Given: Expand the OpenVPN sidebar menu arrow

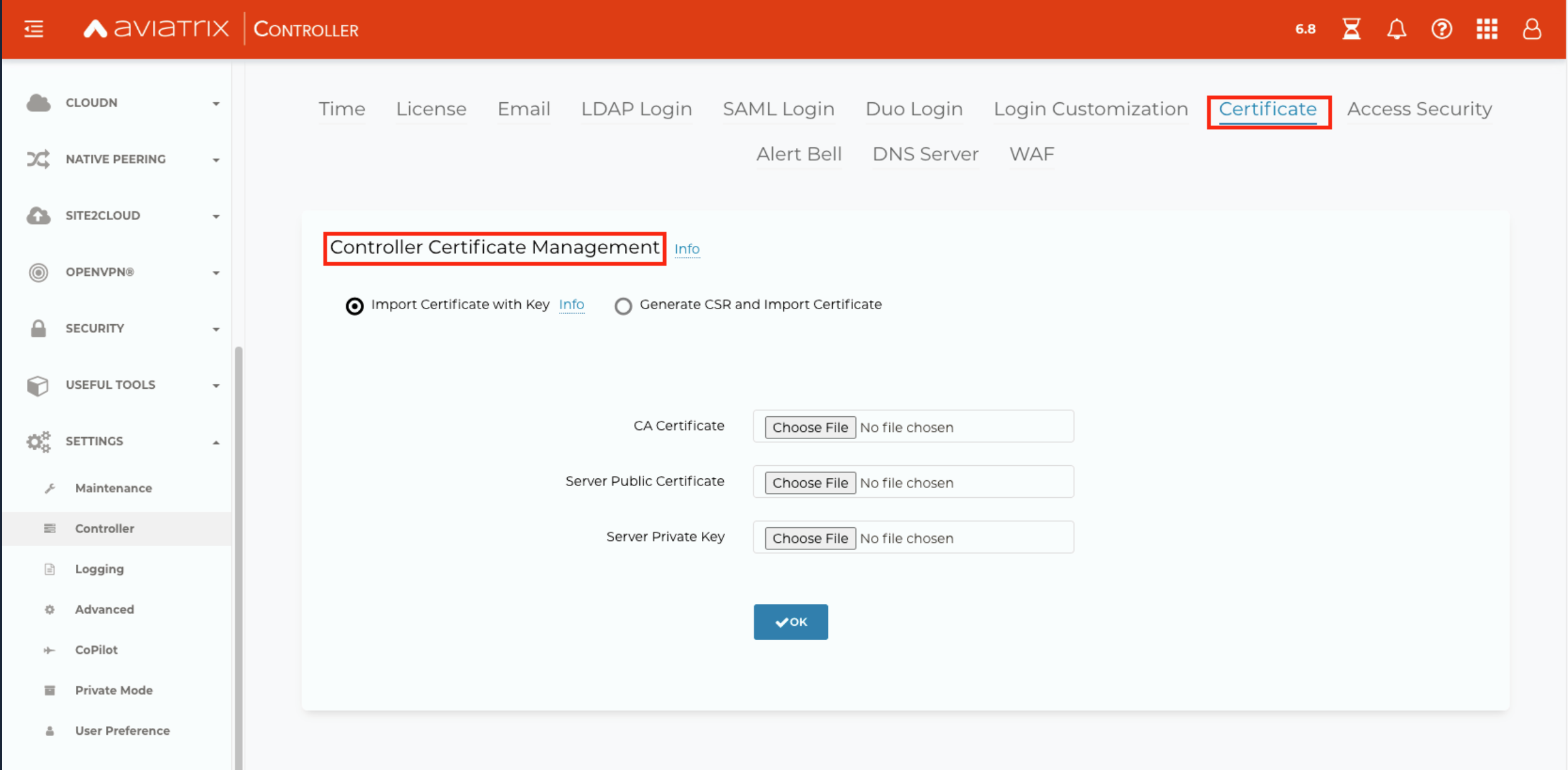Looking at the screenshot, I should (216, 273).
